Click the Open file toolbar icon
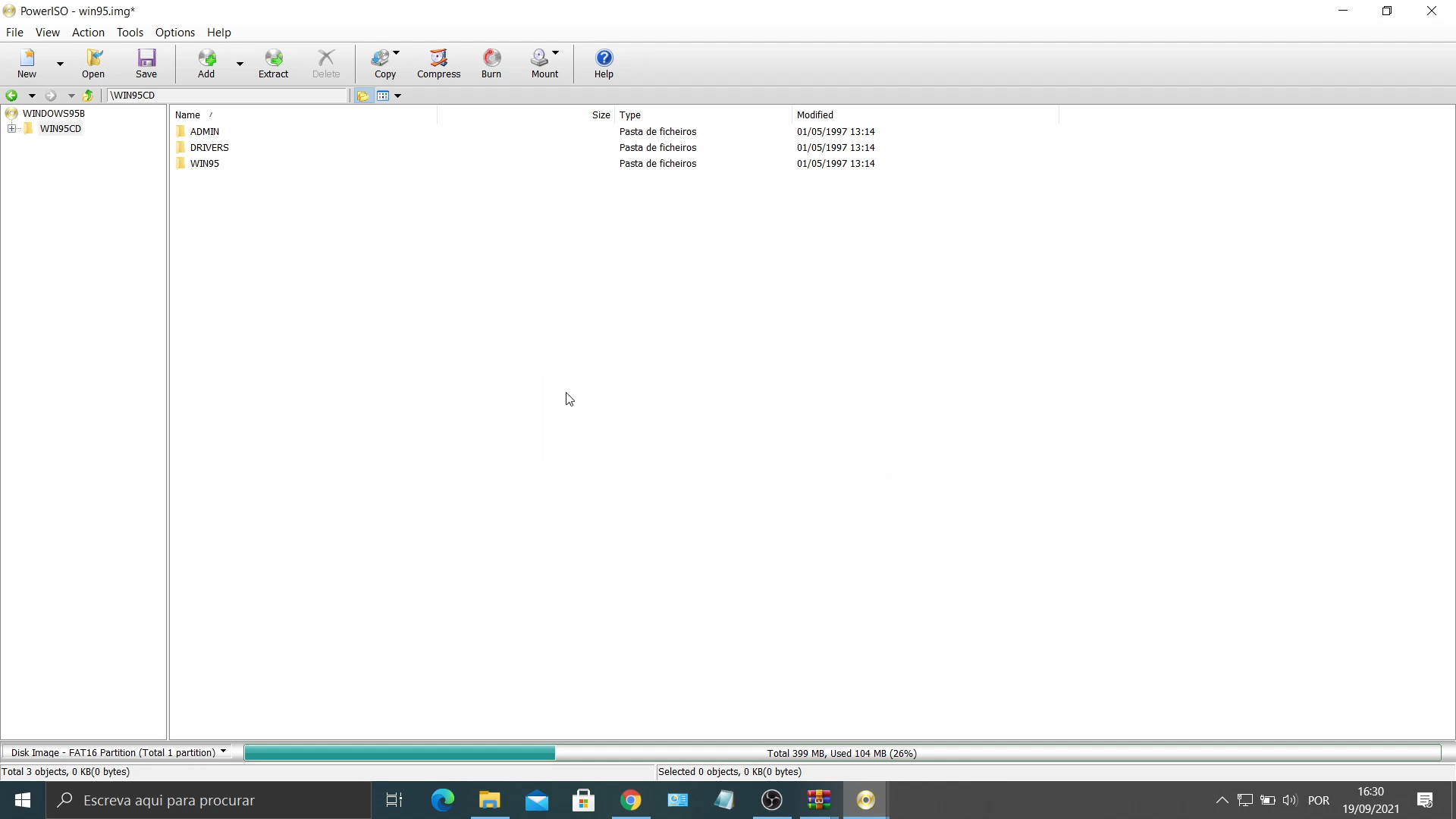Viewport: 1456px width, 819px height. coord(93,64)
